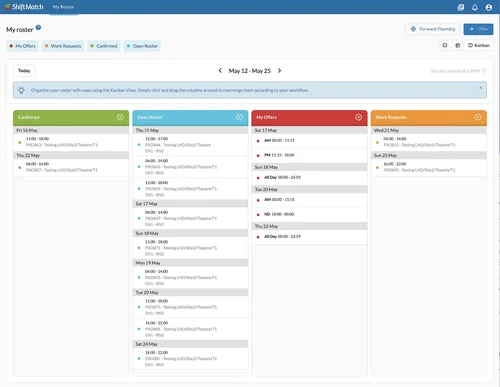Click the circle icon in Confirmed column header
This screenshot has height=387, width=500.
[120, 117]
